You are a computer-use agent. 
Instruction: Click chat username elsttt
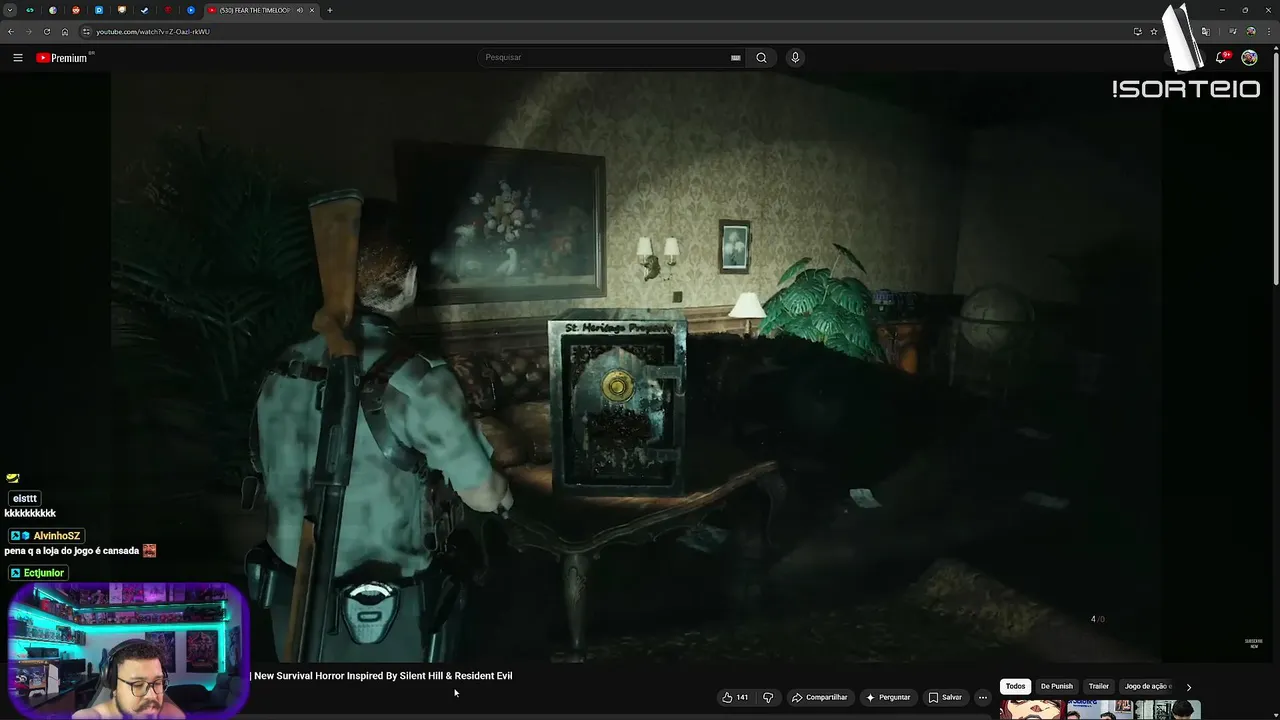click(25, 498)
